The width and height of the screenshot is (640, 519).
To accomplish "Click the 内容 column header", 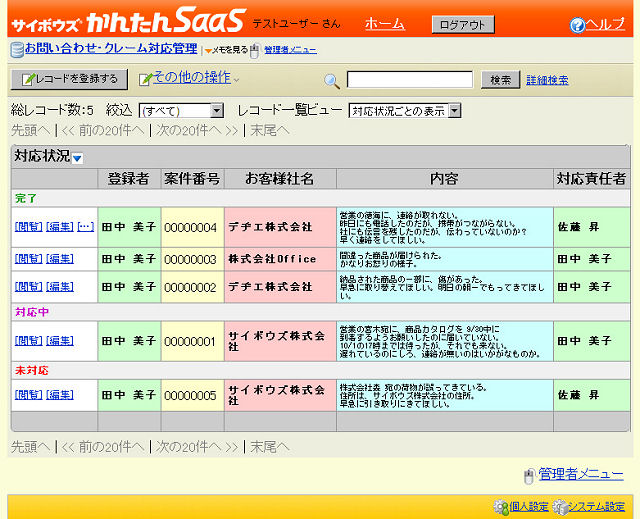I will [444, 179].
